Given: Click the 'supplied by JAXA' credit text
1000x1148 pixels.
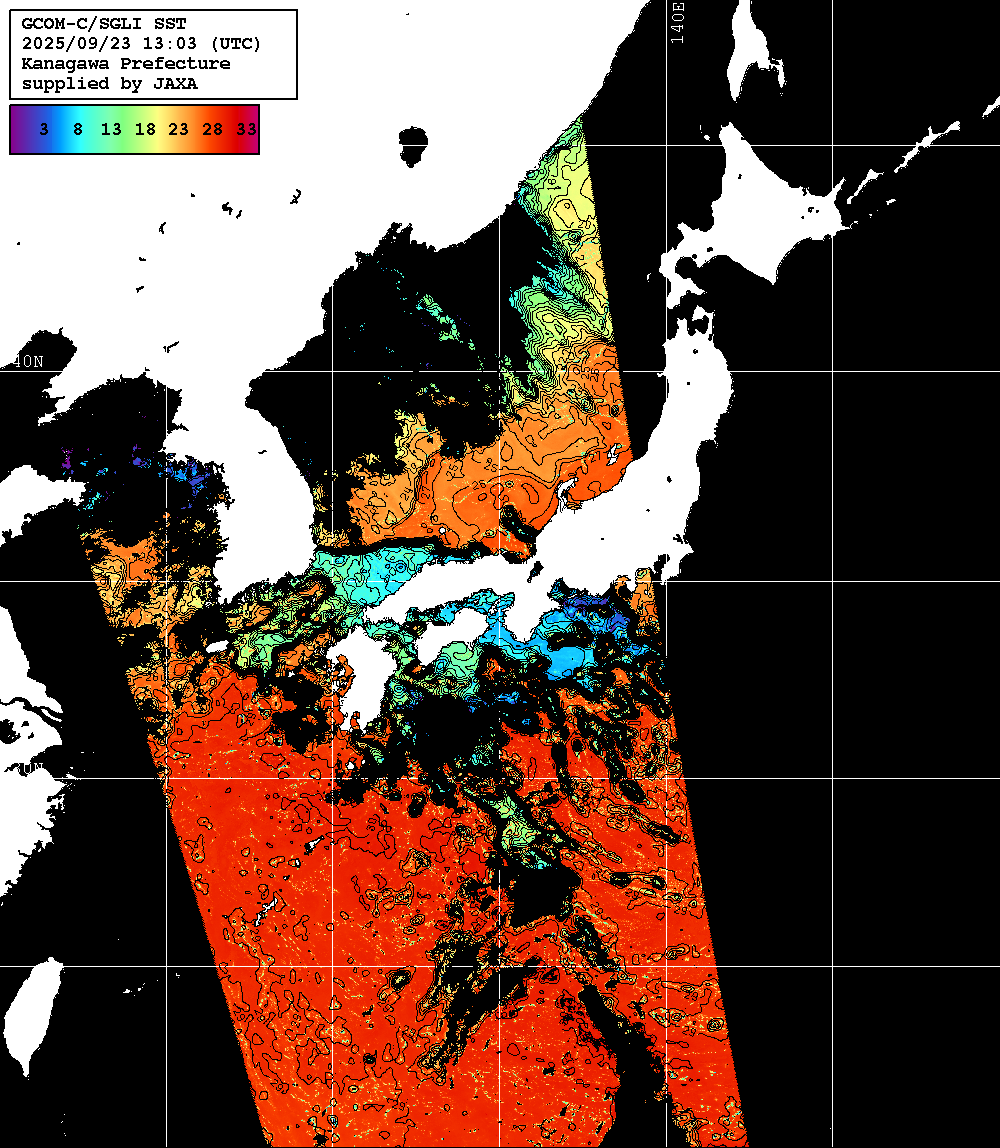Looking at the screenshot, I should [109, 84].
